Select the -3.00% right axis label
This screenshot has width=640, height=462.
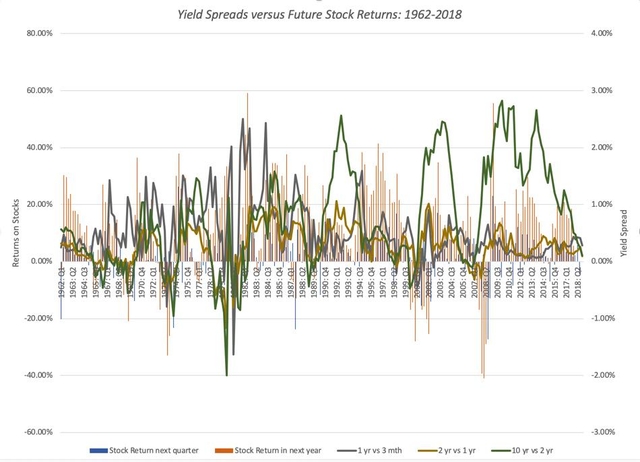point(598,432)
